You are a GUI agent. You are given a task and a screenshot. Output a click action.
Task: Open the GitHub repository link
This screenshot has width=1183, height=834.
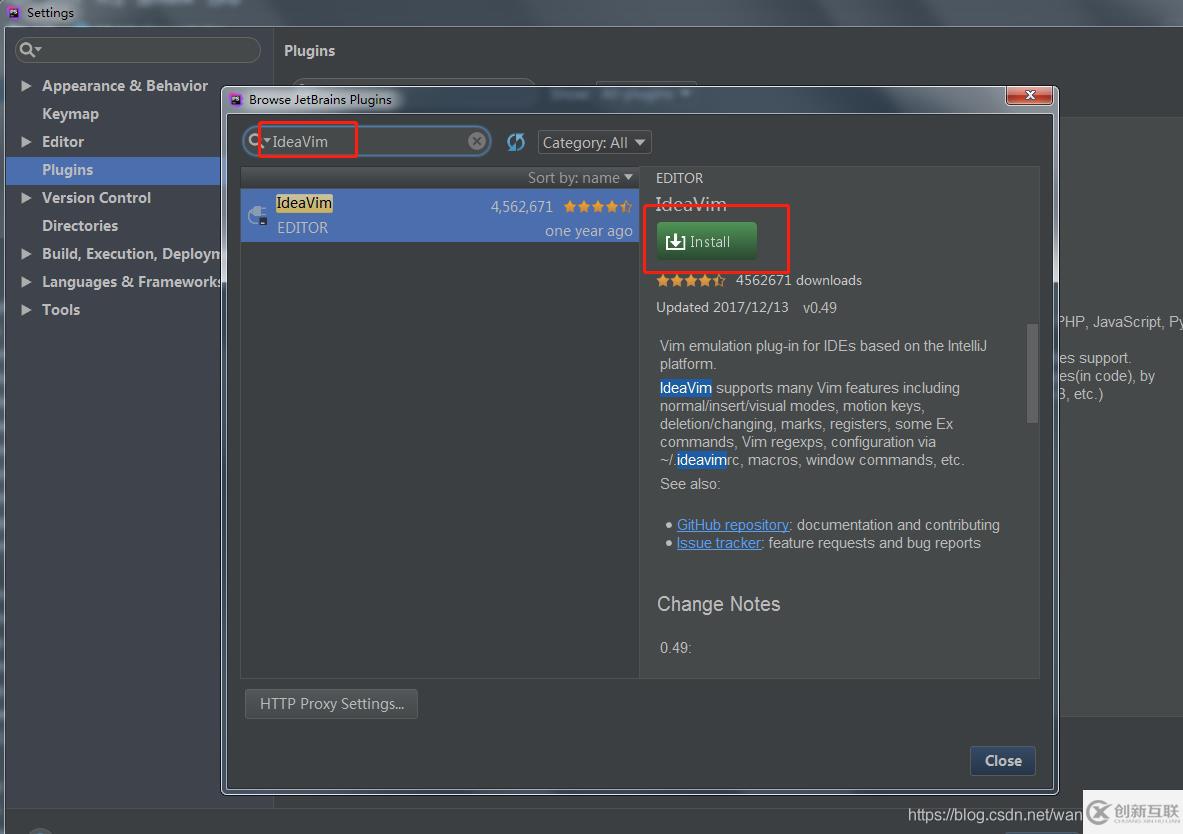[733, 525]
